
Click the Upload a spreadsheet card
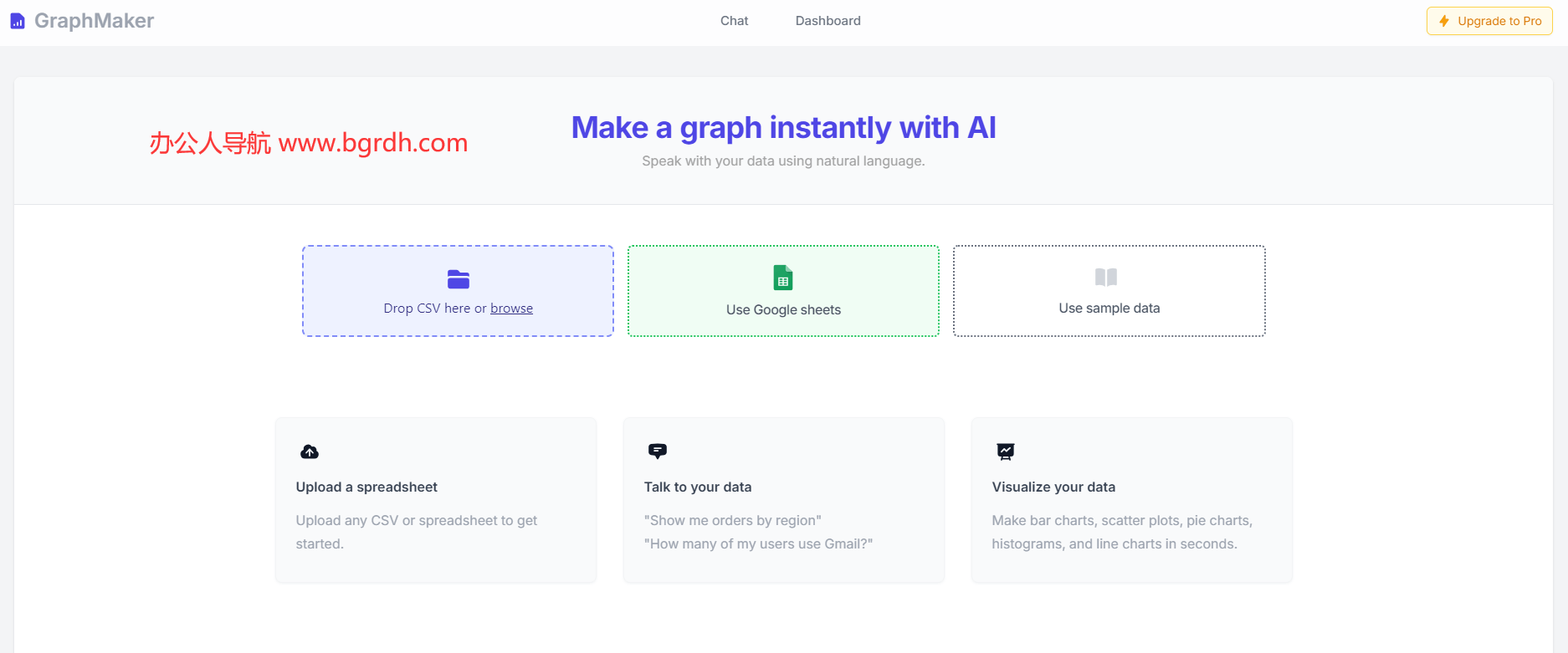coord(435,499)
